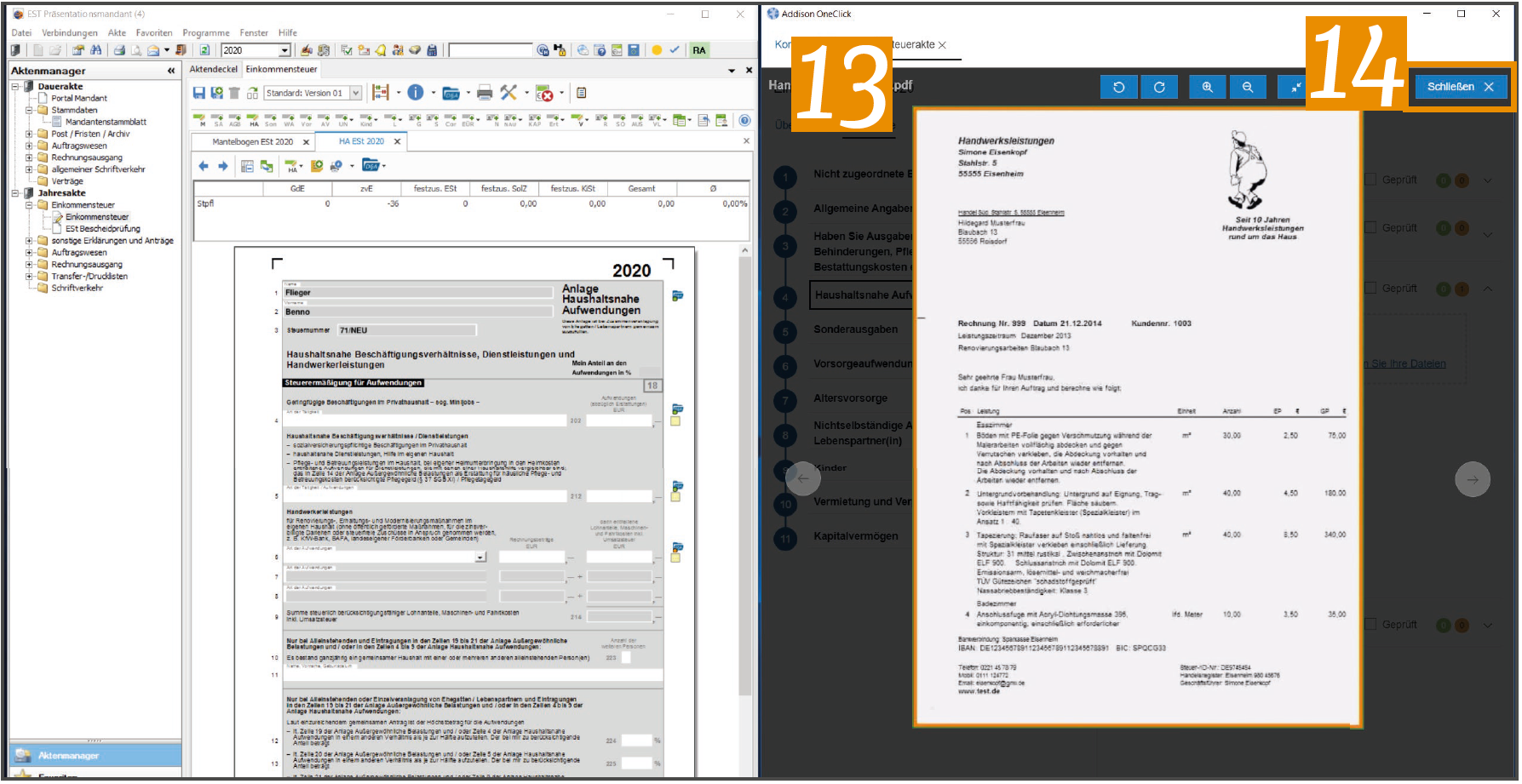Click the binoculars search icon in main toolbar
Image resolution: width=1522 pixels, height=784 pixels.
pyautogui.click(x=95, y=50)
